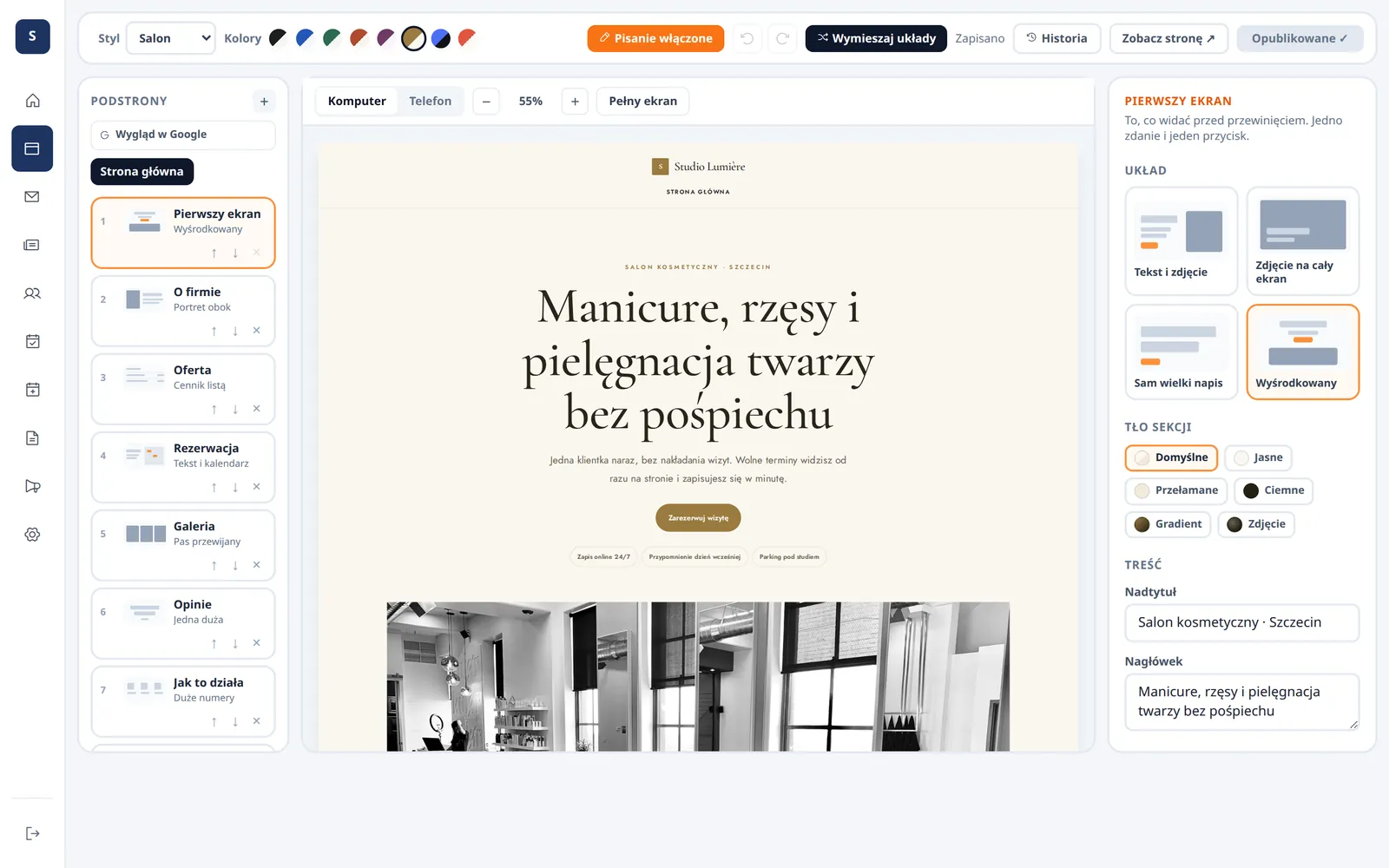The height and width of the screenshot is (868, 1389).
Task: Move Galeria section up
Action: click(x=214, y=565)
